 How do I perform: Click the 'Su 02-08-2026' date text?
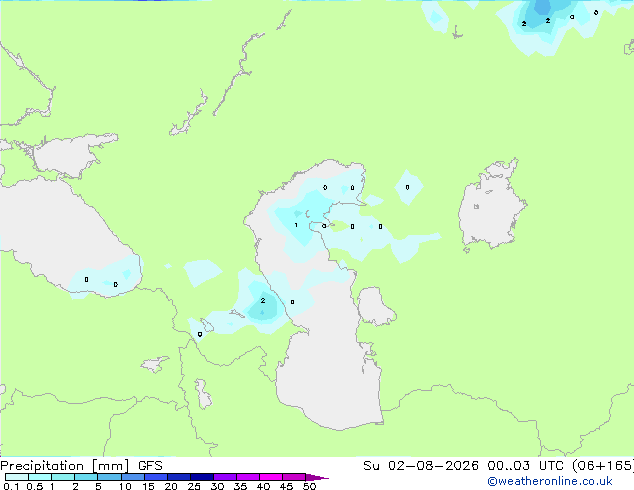(421, 466)
